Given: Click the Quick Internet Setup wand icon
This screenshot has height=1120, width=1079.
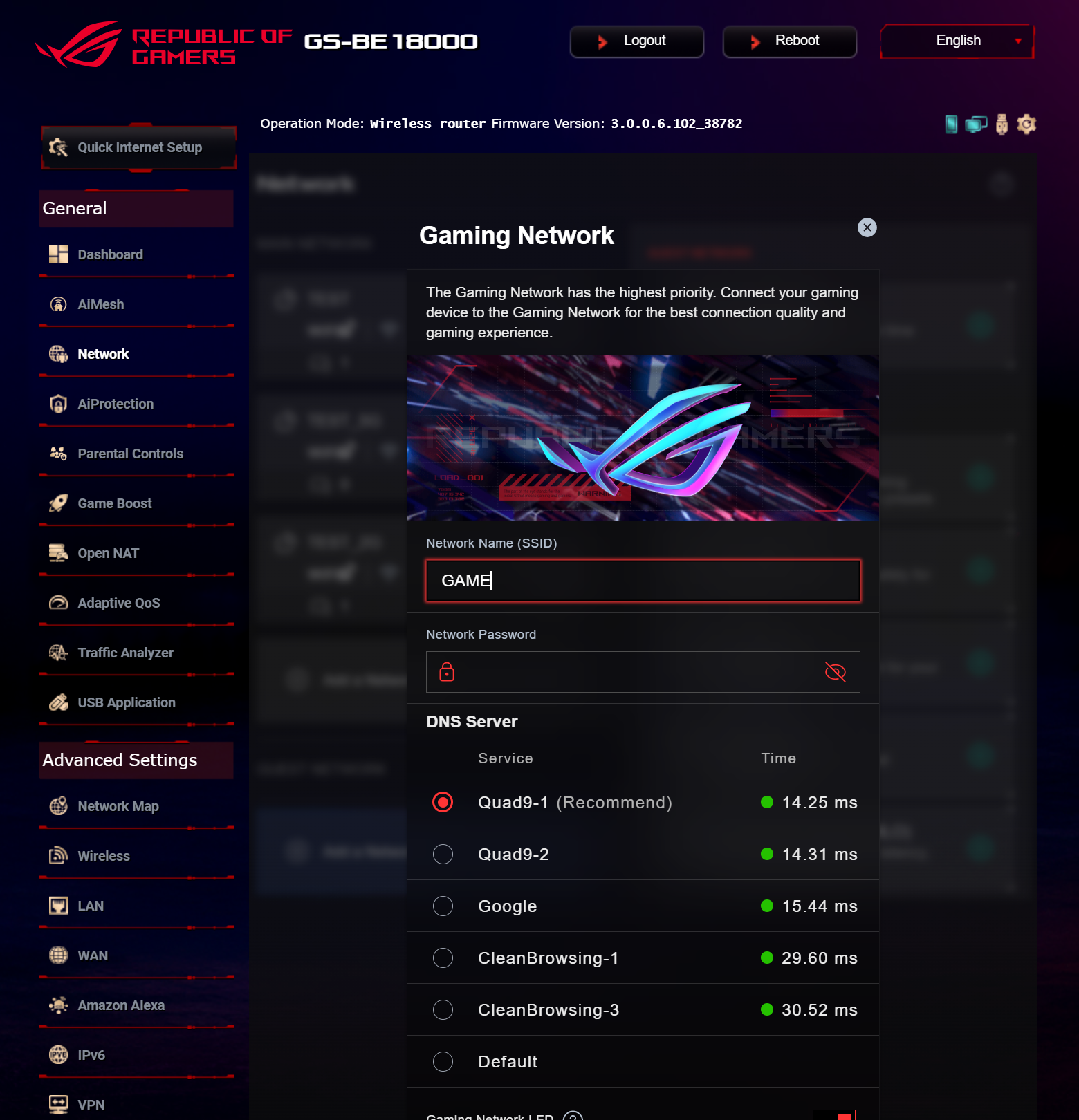Looking at the screenshot, I should pos(58,147).
